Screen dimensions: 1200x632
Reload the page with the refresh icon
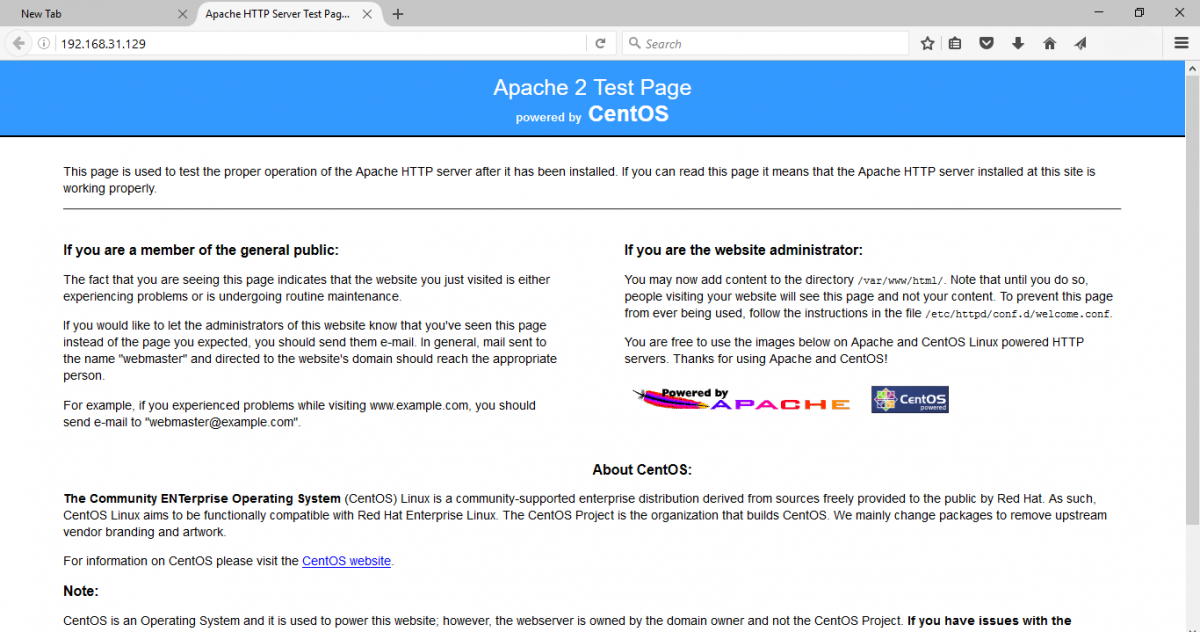point(600,44)
